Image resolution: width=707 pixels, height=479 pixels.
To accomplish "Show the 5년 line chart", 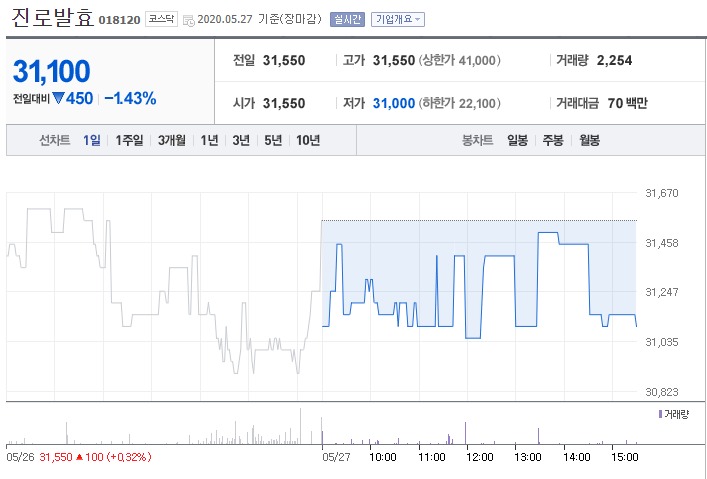I will tap(273, 140).
